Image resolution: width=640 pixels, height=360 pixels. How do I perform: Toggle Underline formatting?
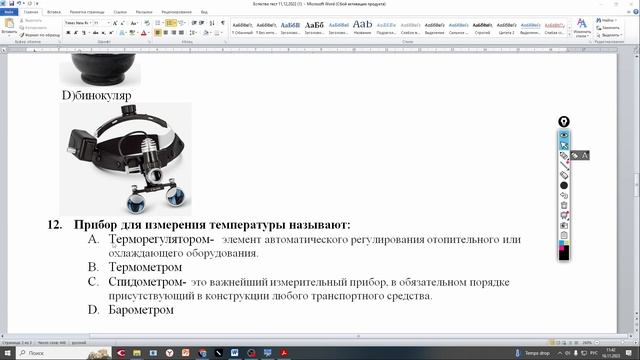click(84, 33)
